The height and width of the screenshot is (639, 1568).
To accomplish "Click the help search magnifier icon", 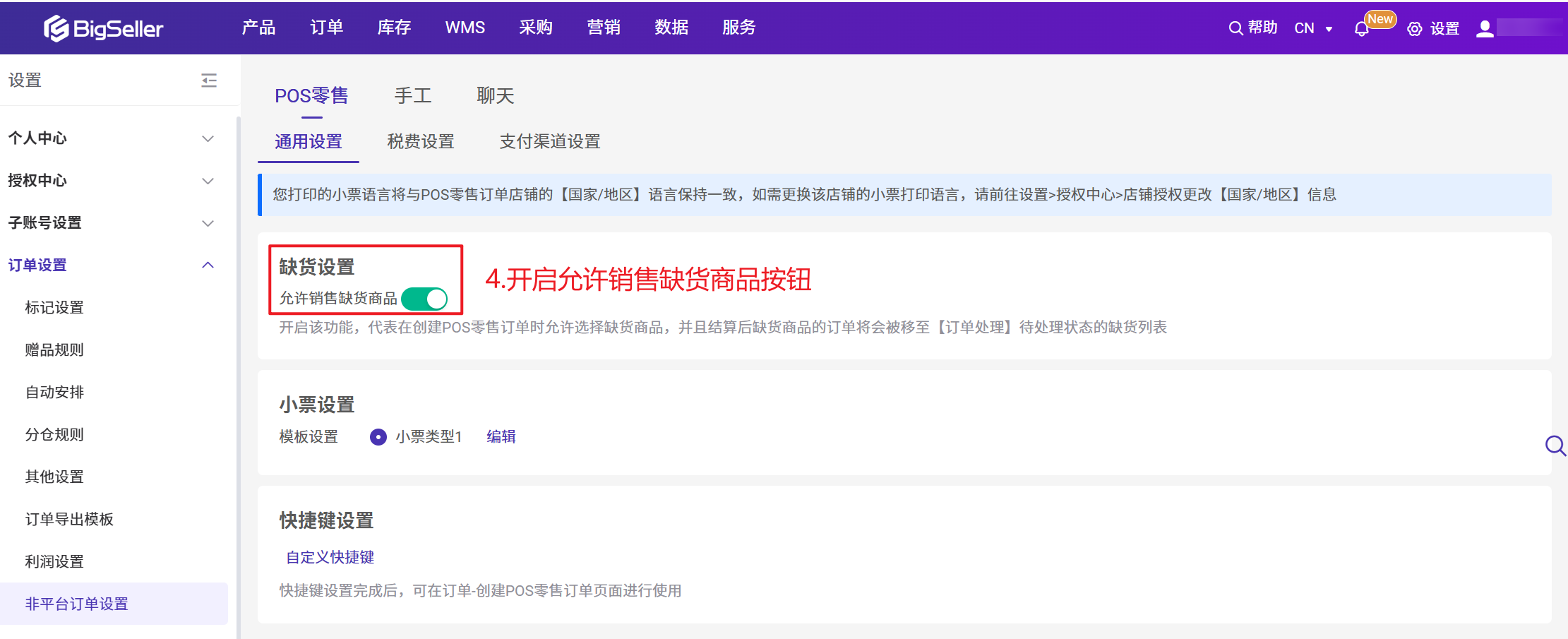I will (x=1235, y=28).
